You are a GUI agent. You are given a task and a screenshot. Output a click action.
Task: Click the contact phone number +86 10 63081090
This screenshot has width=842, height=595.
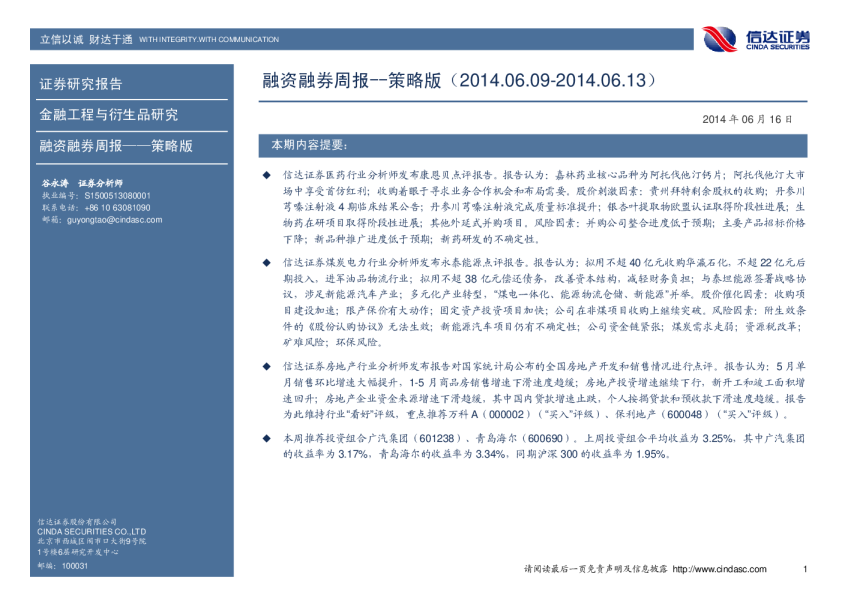tap(109, 207)
